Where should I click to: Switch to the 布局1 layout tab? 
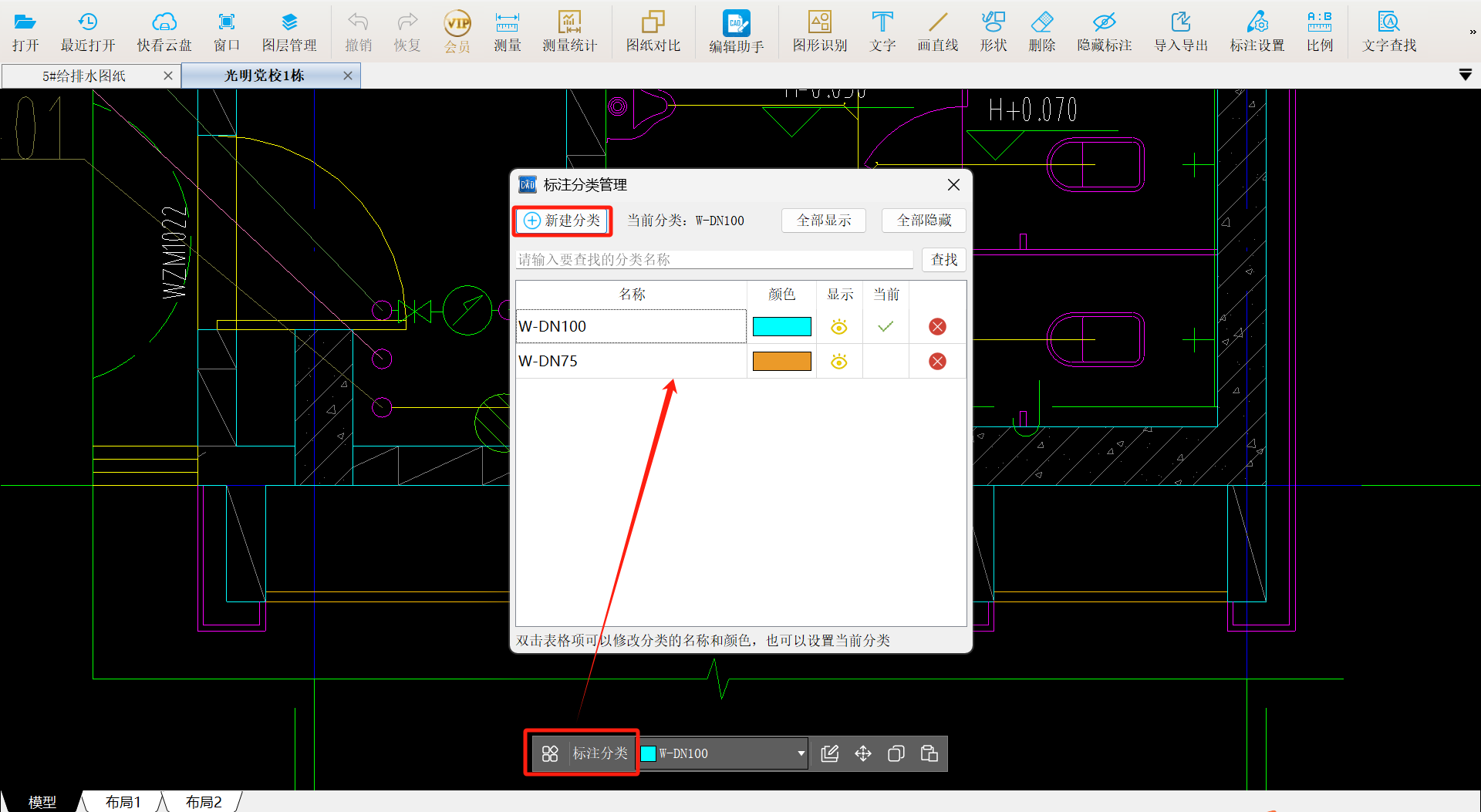pyautogui.click(x=123, y=802)
